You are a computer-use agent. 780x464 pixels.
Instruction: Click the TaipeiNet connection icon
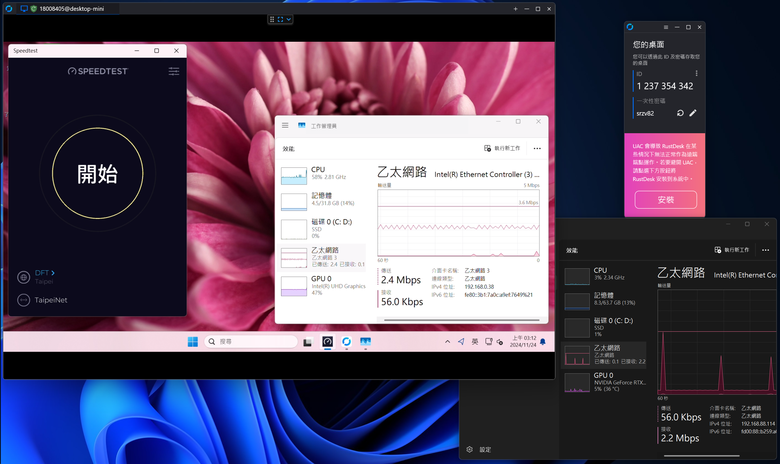pyautogui.click(x=23, y=300)
